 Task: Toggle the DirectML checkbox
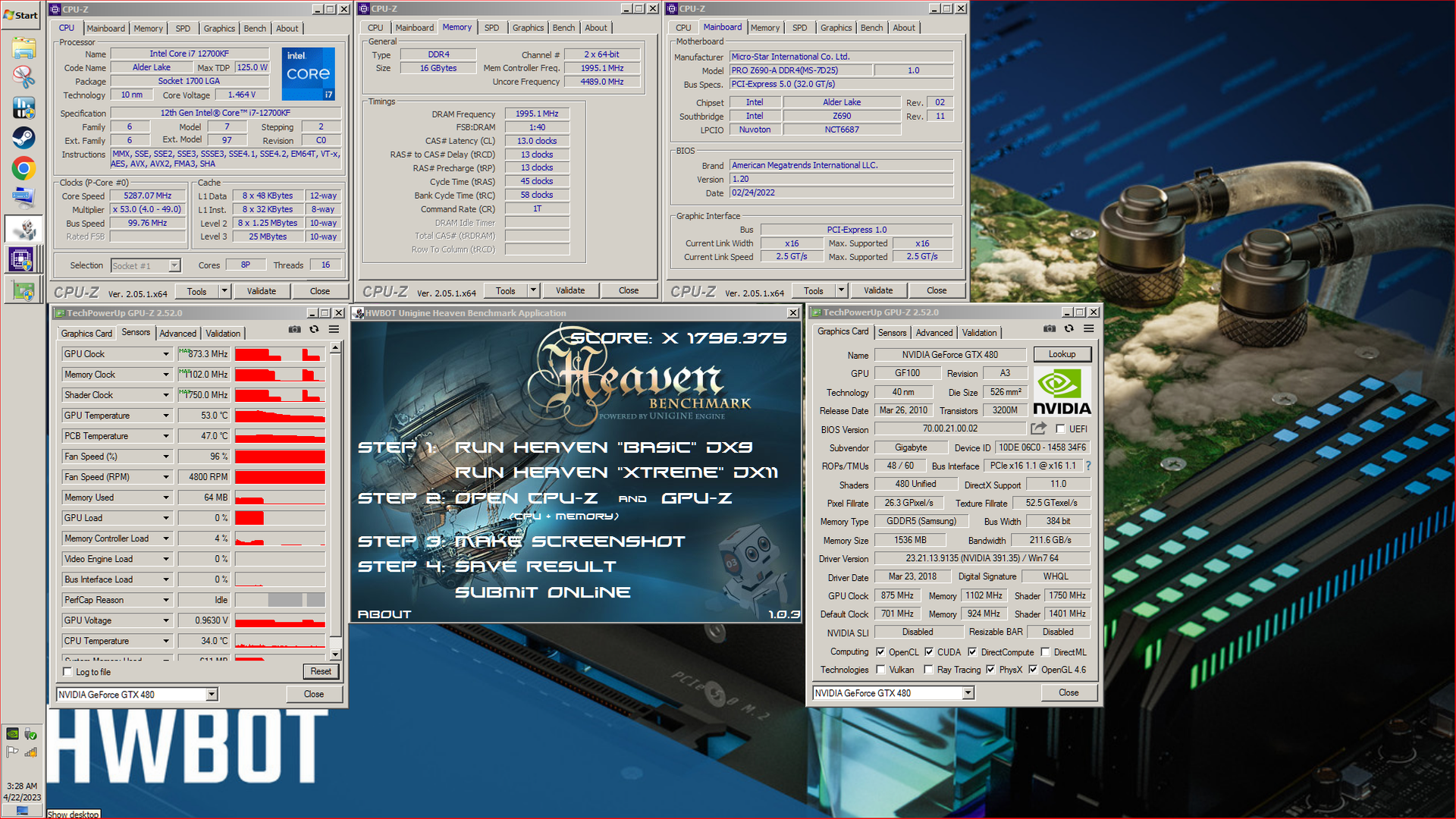1045,652
